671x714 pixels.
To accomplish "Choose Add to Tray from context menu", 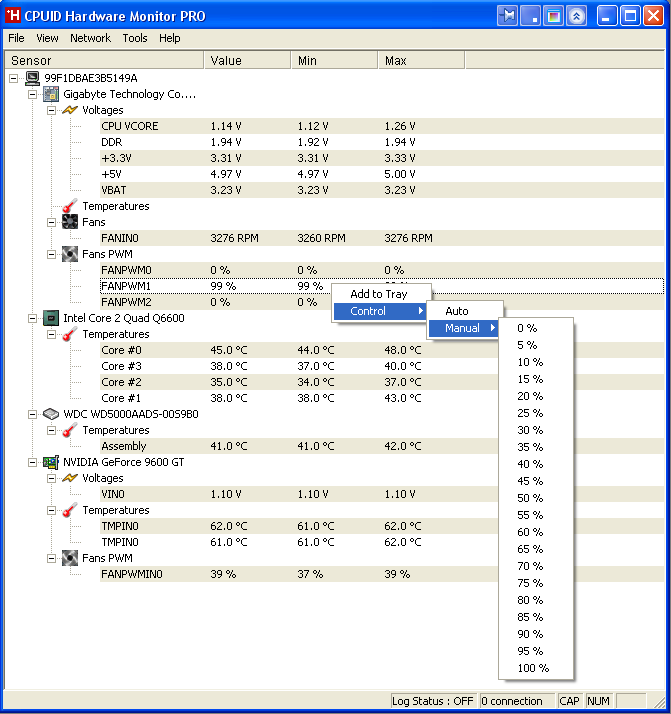I will pos(381,294).
